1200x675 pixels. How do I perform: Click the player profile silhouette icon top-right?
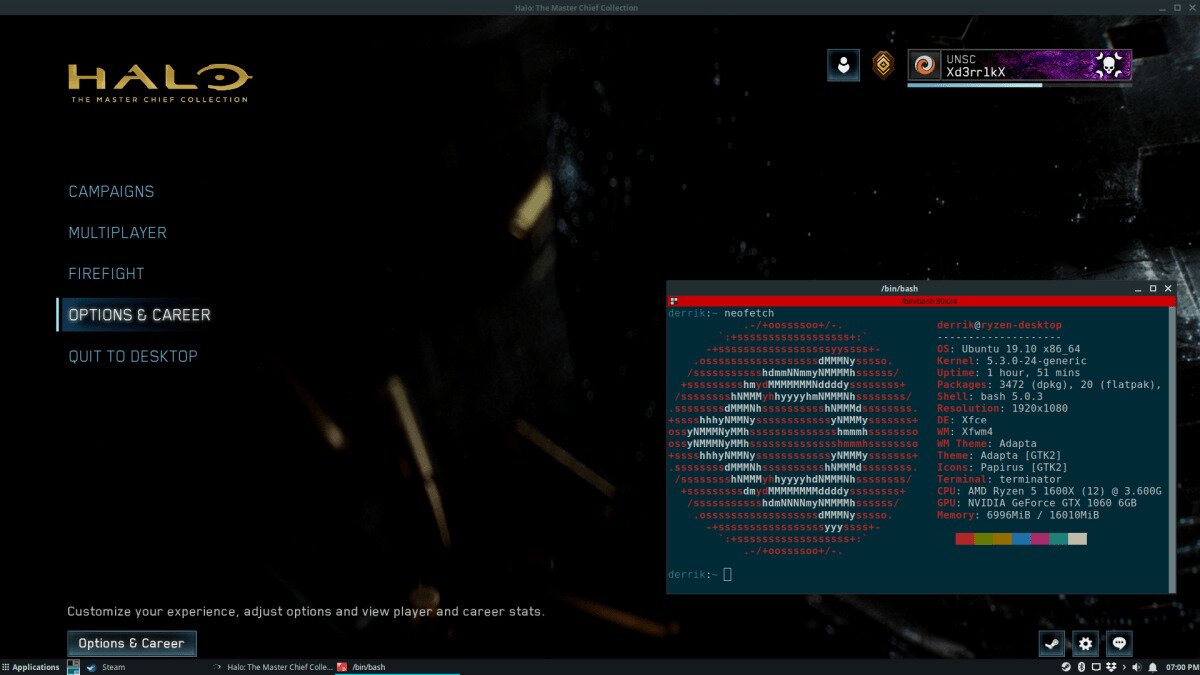[841, 64]
